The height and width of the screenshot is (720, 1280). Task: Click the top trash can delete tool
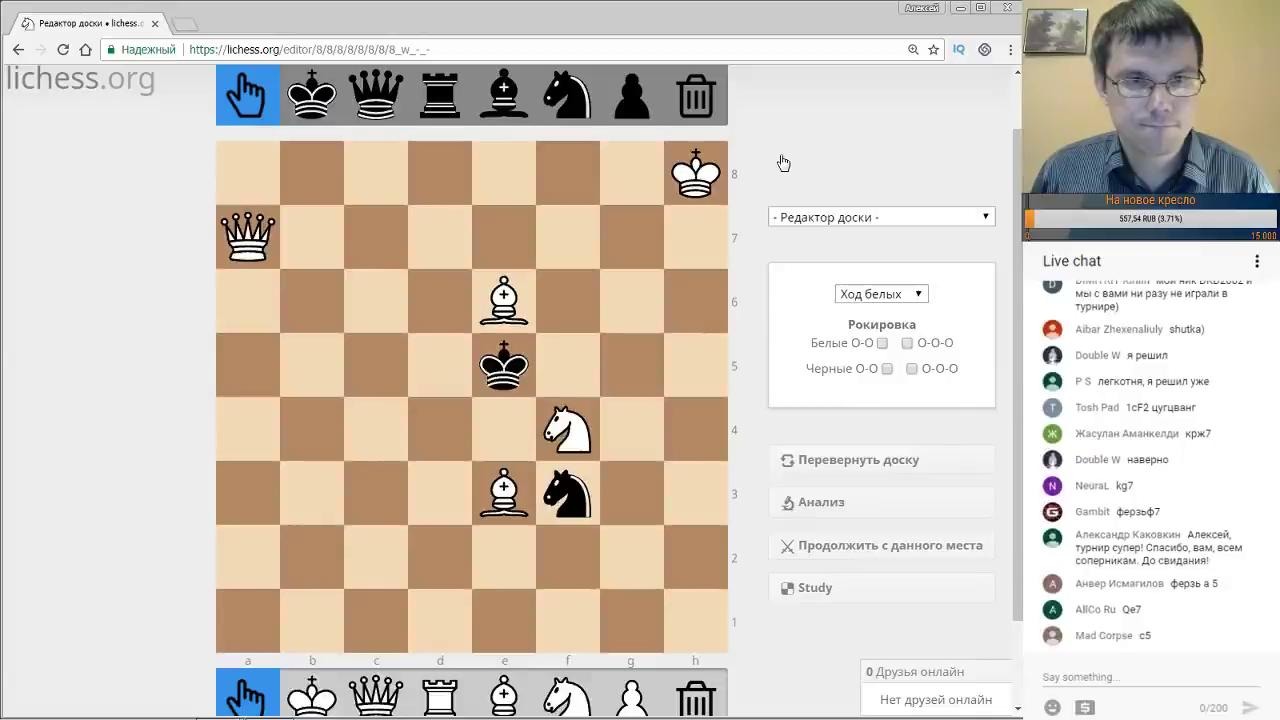pos(695,96)
